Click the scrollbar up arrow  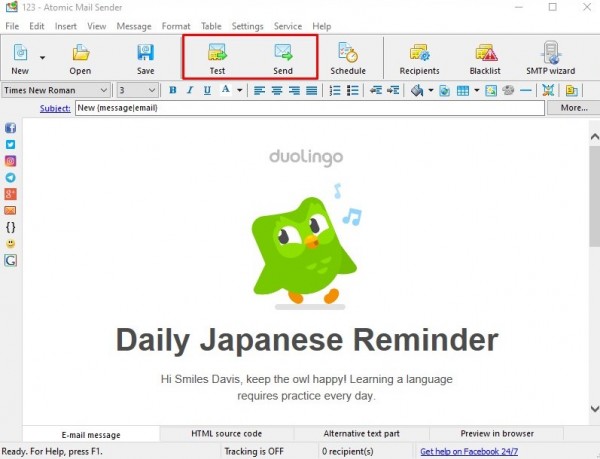point(595,137)
